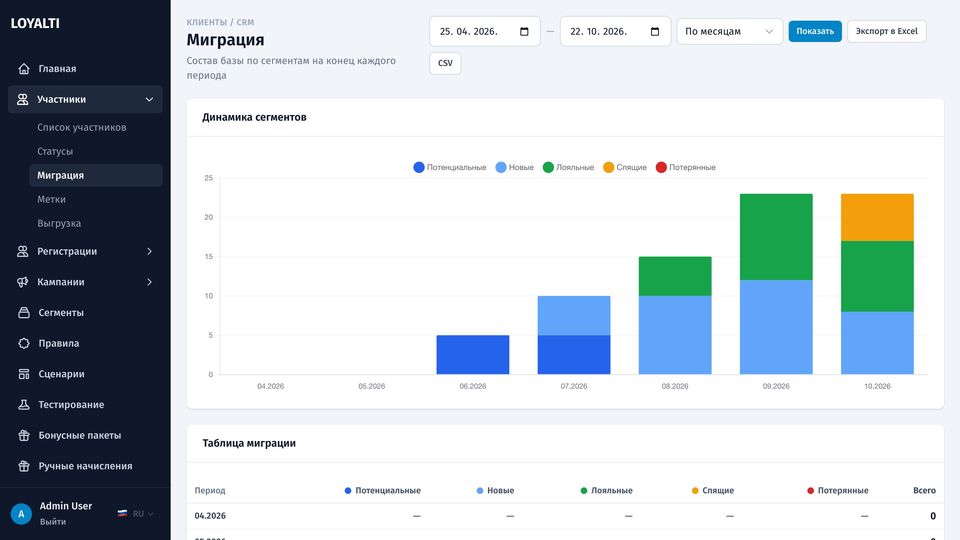Viewport: 960px width, 540px height.
Task: Click the Регистрации sidebar icon
Action: 23,251
